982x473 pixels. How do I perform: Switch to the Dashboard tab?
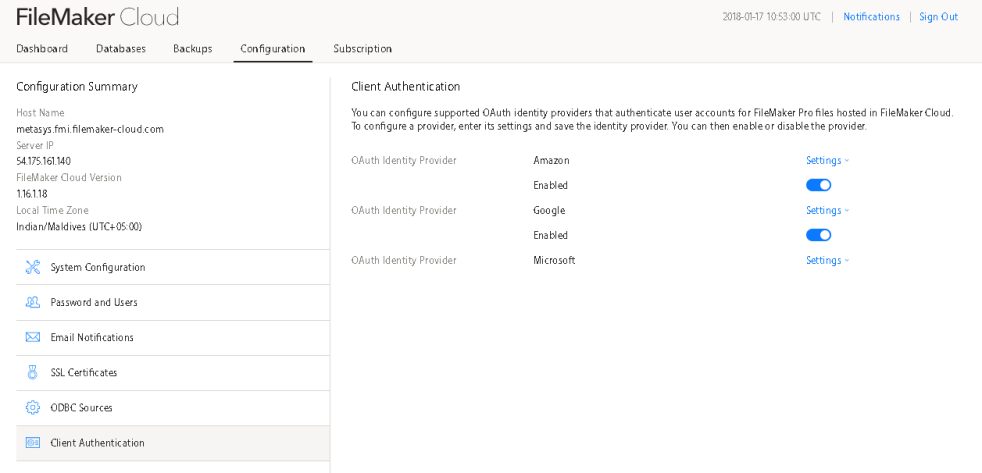pyautogui.click(x=42, y=49)
